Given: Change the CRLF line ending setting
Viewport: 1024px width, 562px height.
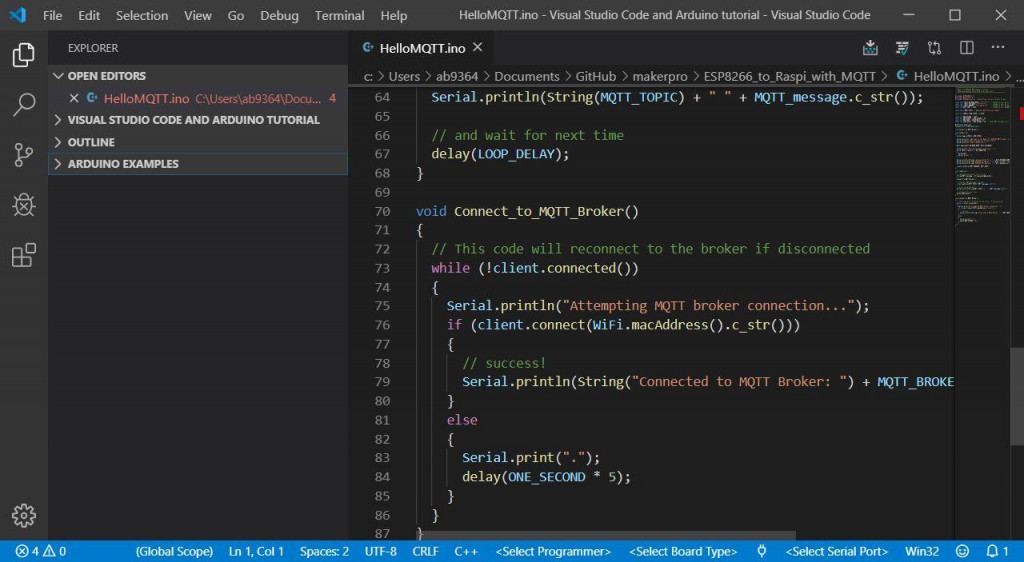Looking at the screenshot, I should 425,551.
